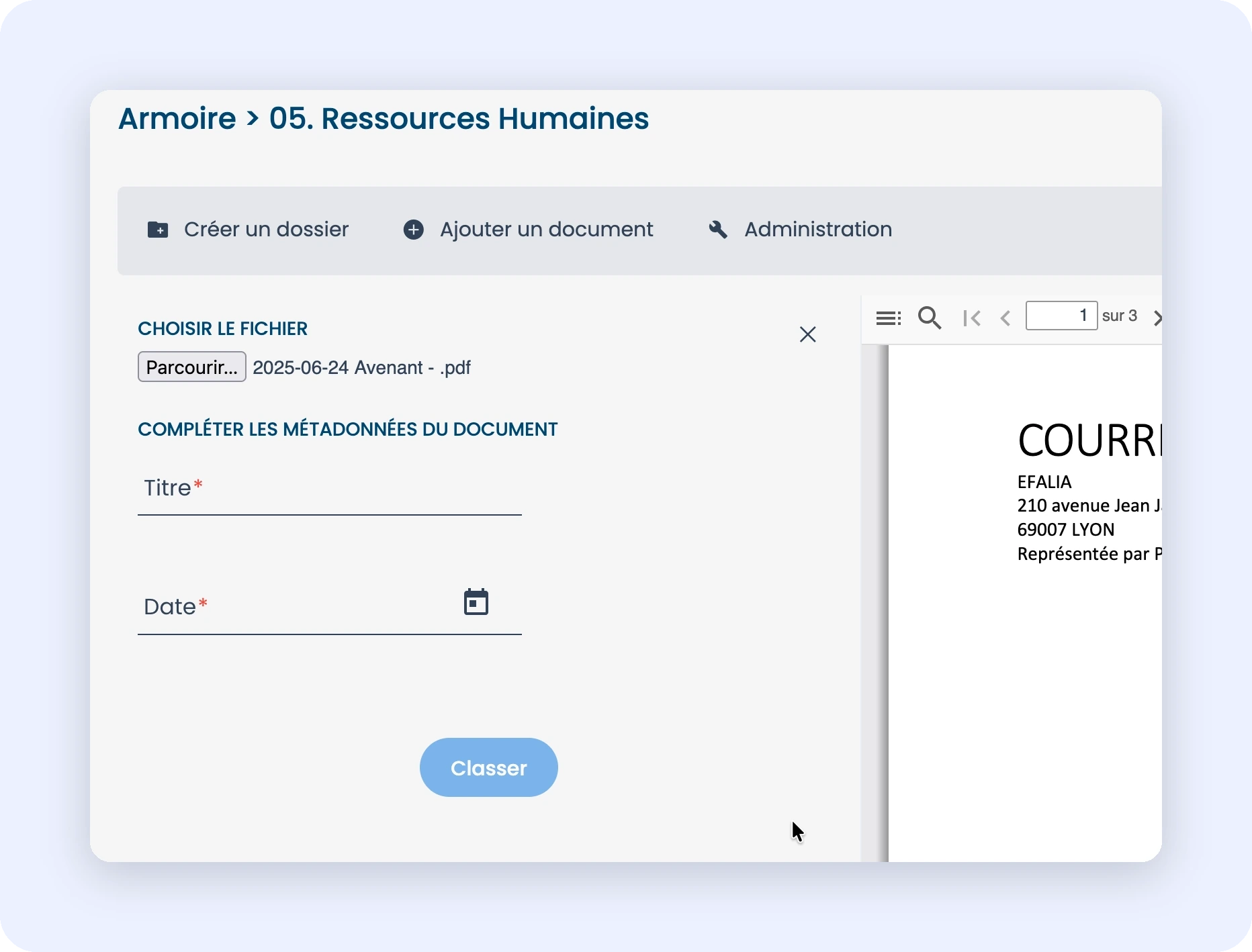1252x952 pixels.
Task: Click the Ajouter un document plus icon
Action: (414, 230)
